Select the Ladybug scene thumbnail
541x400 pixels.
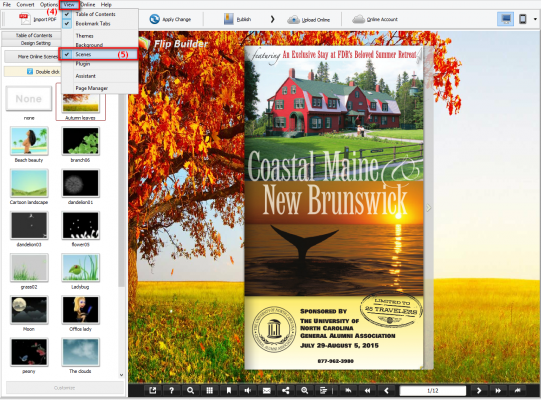(x=80, y=267)
